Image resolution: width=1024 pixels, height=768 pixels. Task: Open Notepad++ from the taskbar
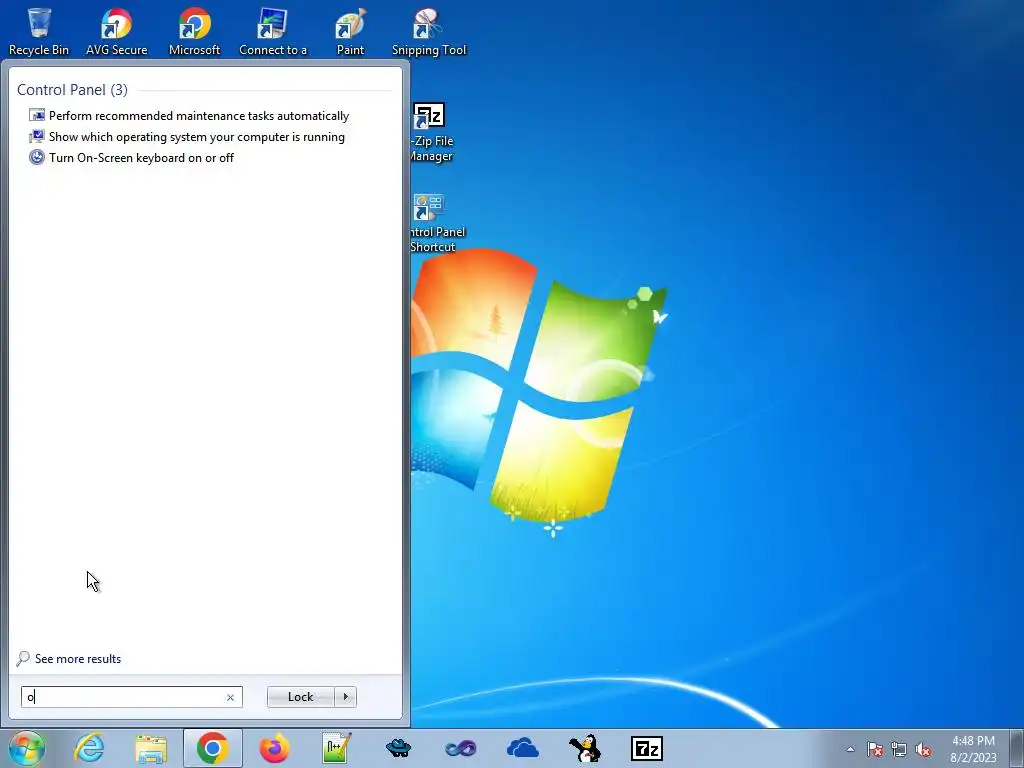click(x=336, y=748)
